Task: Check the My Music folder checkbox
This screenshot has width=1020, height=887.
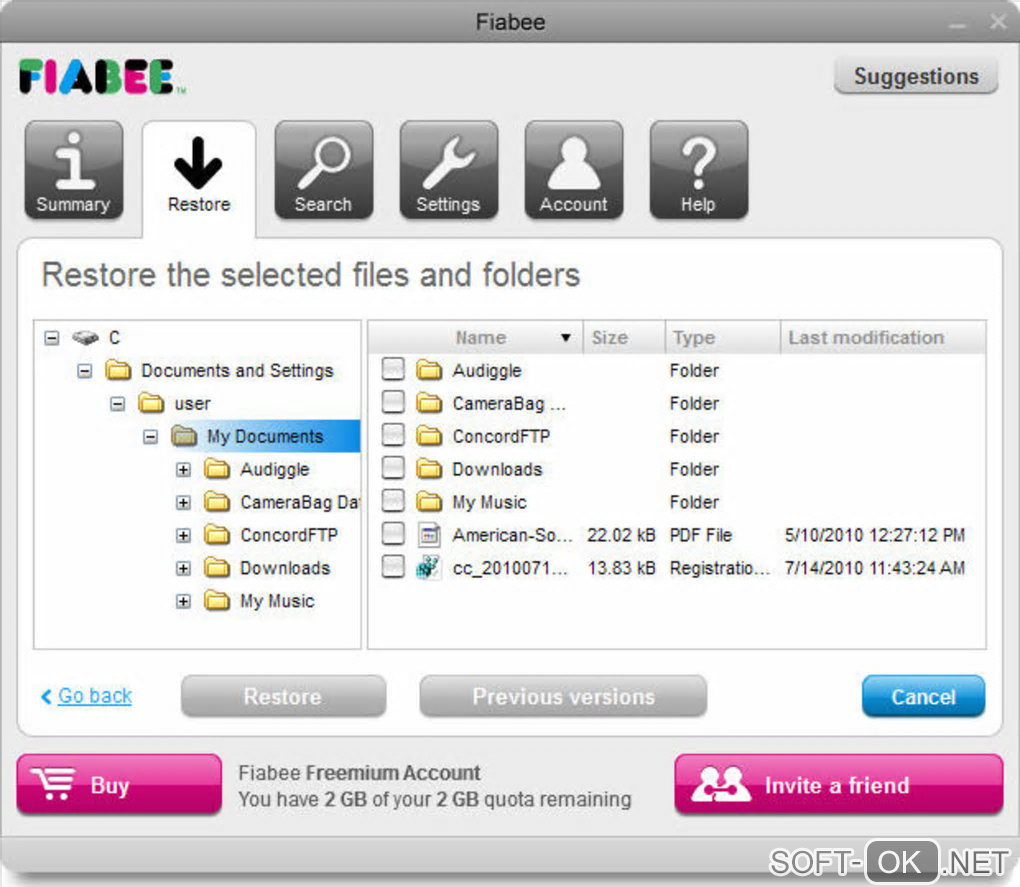Action: 393,501
